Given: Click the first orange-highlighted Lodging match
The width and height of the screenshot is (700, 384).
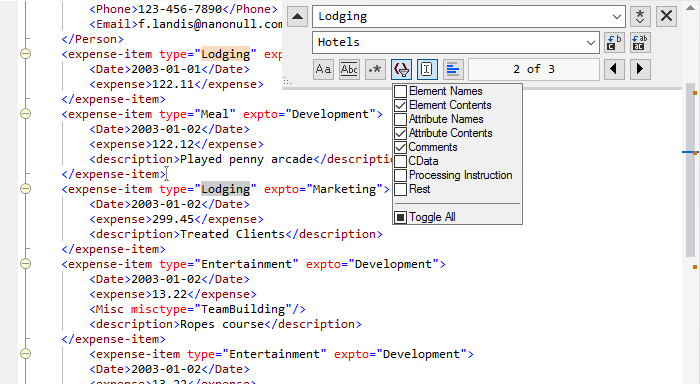Looking at the screenshot, I should tap(225, 54).
